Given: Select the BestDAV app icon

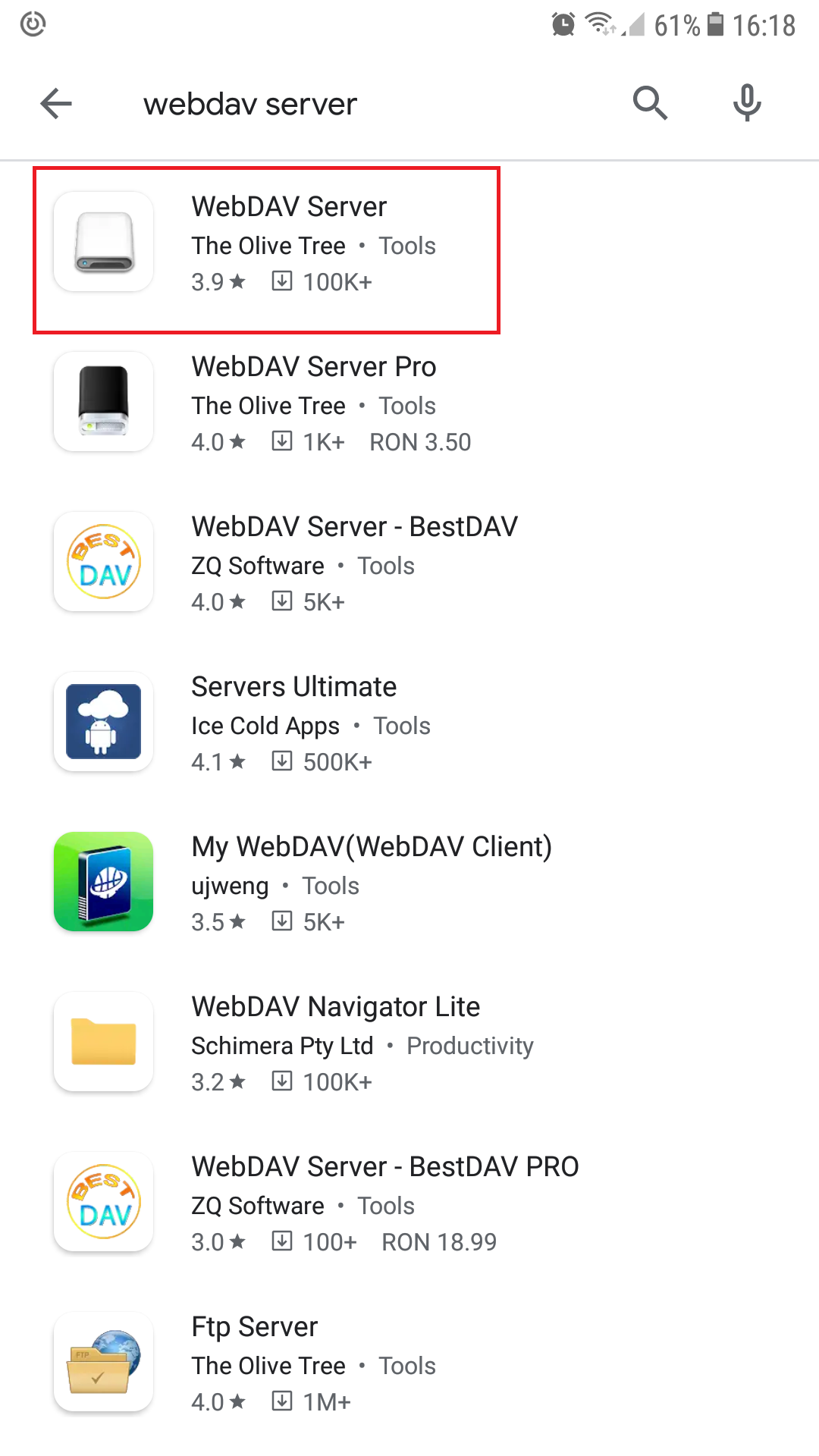Looking at the screenshot, I should (x=102, y=562).
